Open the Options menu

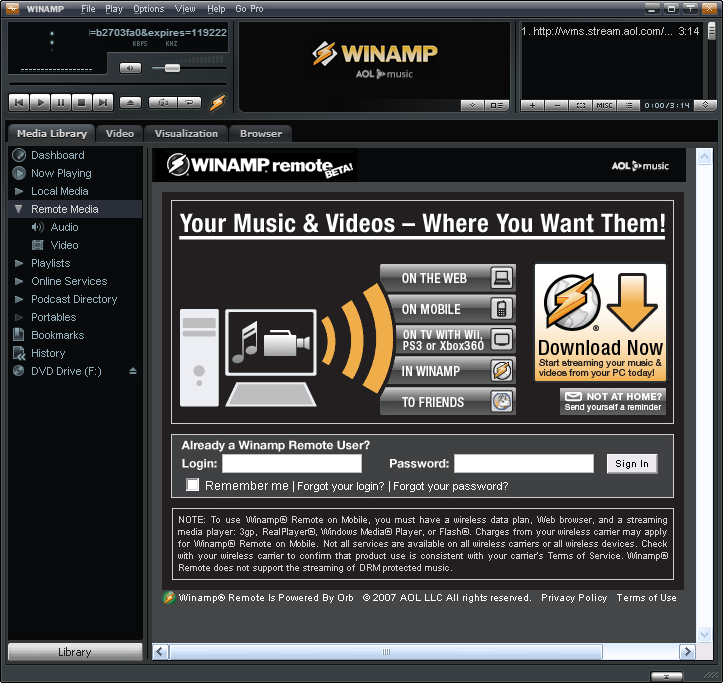148,9
